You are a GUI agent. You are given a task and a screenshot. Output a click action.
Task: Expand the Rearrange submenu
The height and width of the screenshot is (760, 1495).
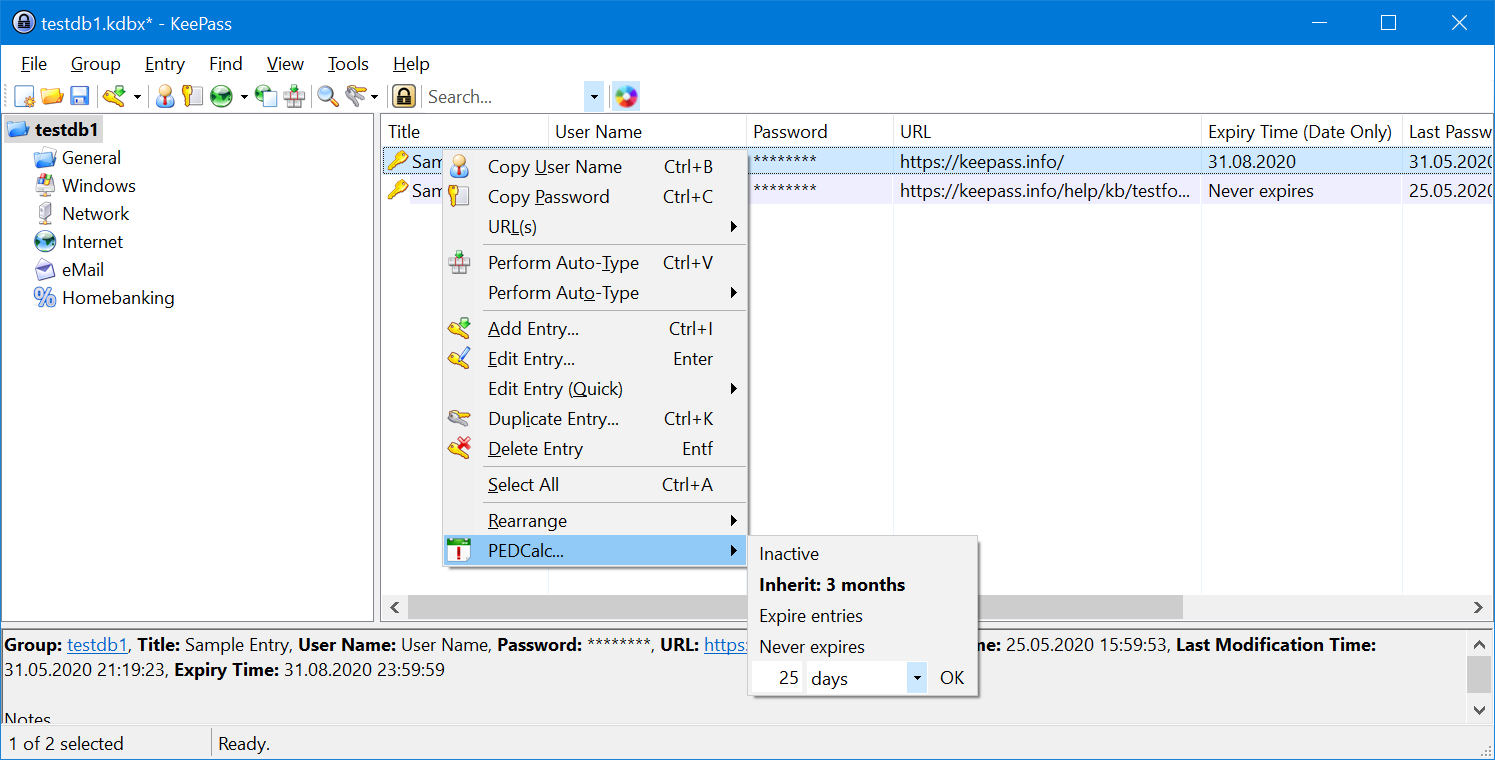pos(595,521)
